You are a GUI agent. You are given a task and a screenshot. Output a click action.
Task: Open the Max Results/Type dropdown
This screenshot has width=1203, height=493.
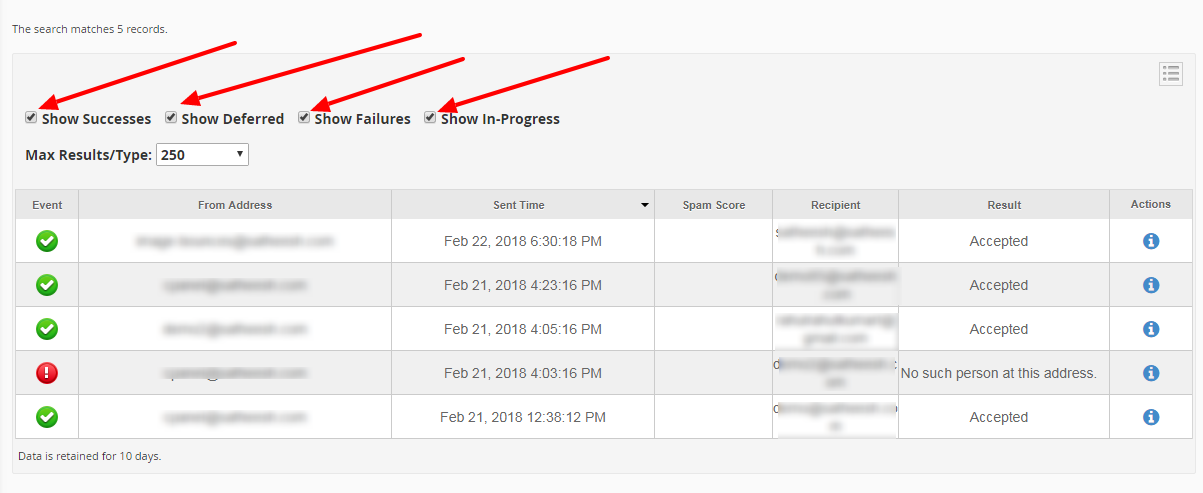pos(202,155)
